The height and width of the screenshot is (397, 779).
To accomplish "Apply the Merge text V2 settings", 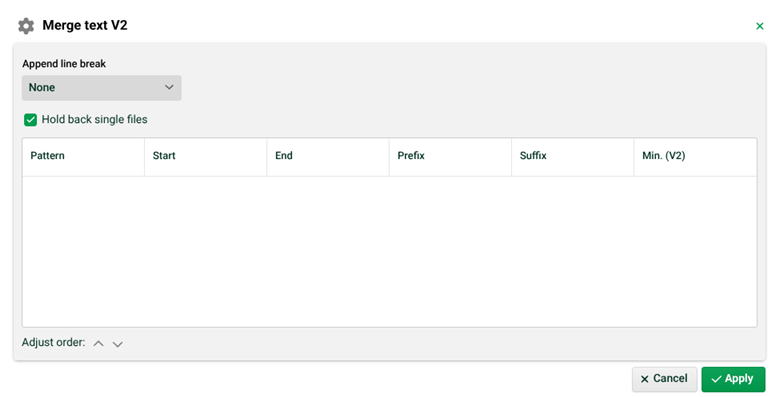I will pyautogui.click(x=733, y=379).
